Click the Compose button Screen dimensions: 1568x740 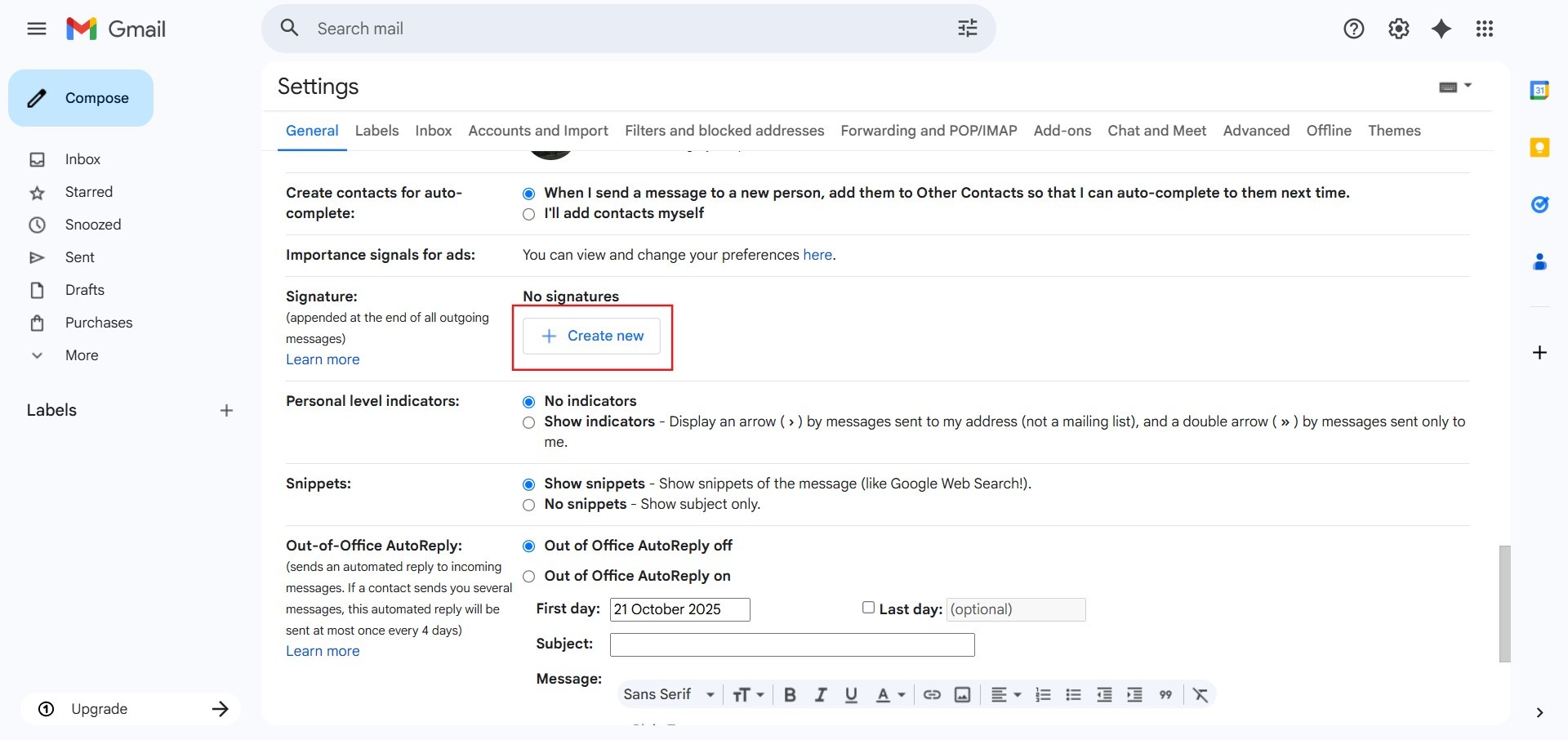click(81, 98)
